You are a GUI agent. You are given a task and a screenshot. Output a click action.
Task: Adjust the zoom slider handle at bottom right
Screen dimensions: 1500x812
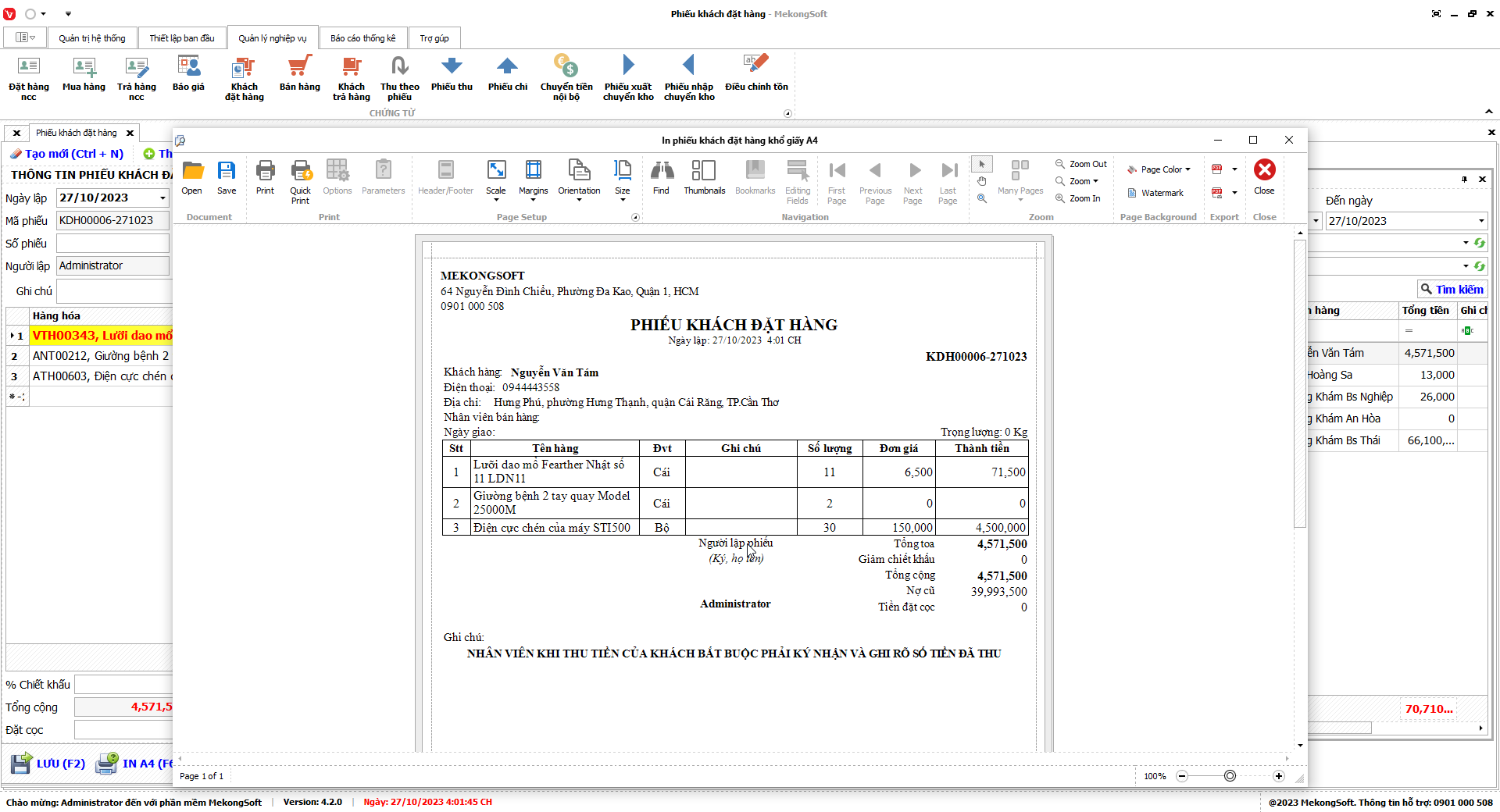[1230, 776]
